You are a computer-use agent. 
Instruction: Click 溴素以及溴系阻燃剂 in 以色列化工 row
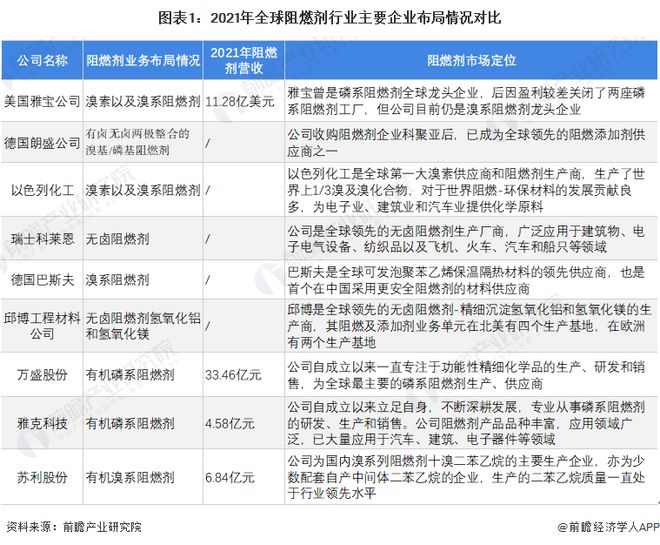coord(143,190)
